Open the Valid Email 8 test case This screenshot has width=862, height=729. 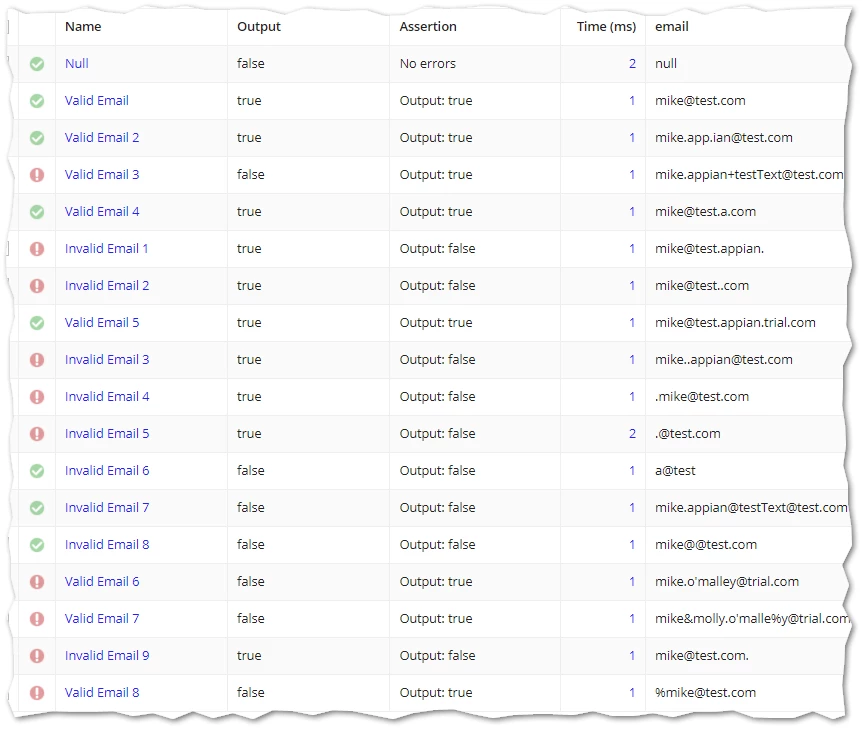click(102, 693)
